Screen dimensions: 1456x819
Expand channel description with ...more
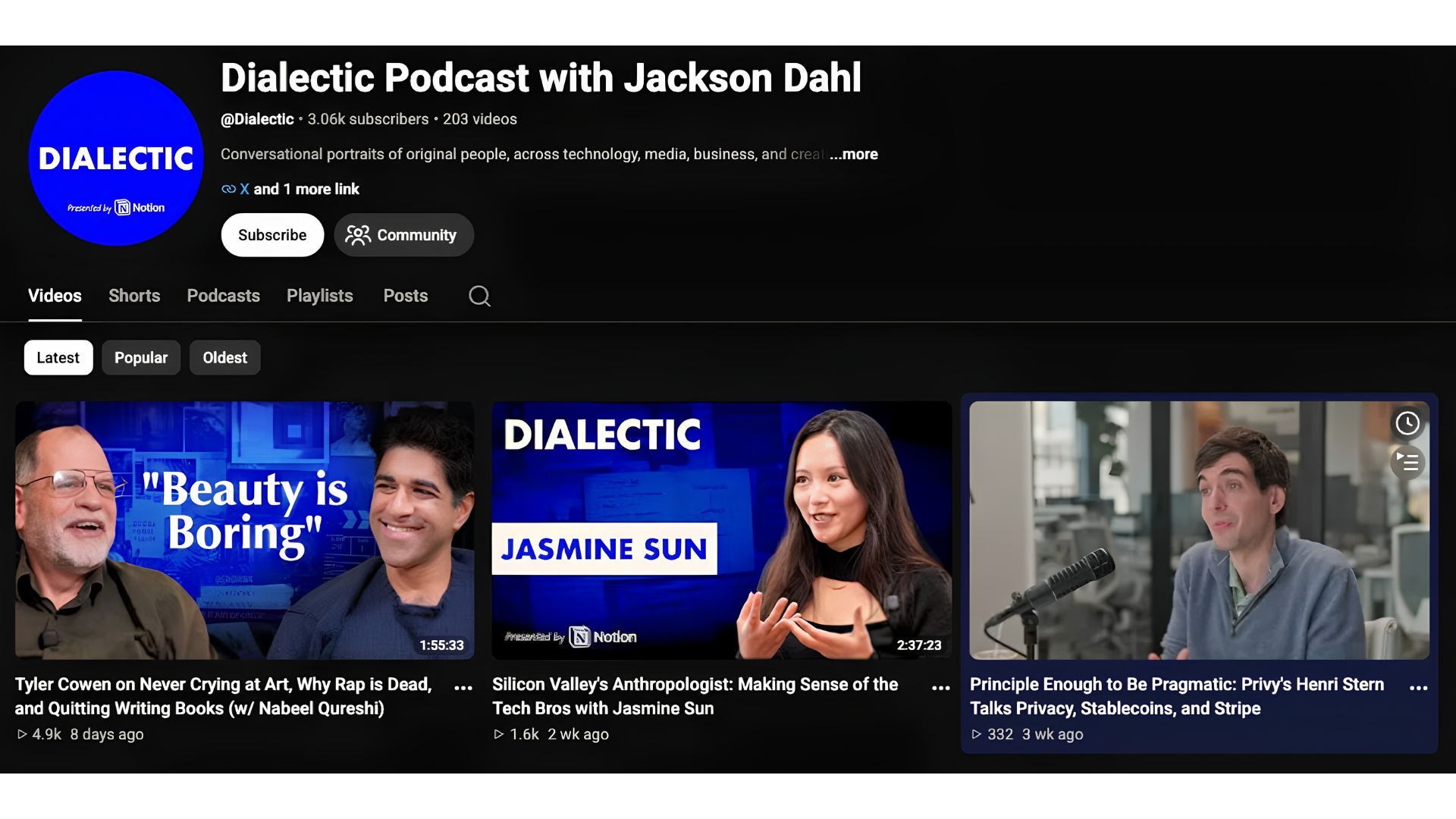pyautogui.click(x=853, y=154)
